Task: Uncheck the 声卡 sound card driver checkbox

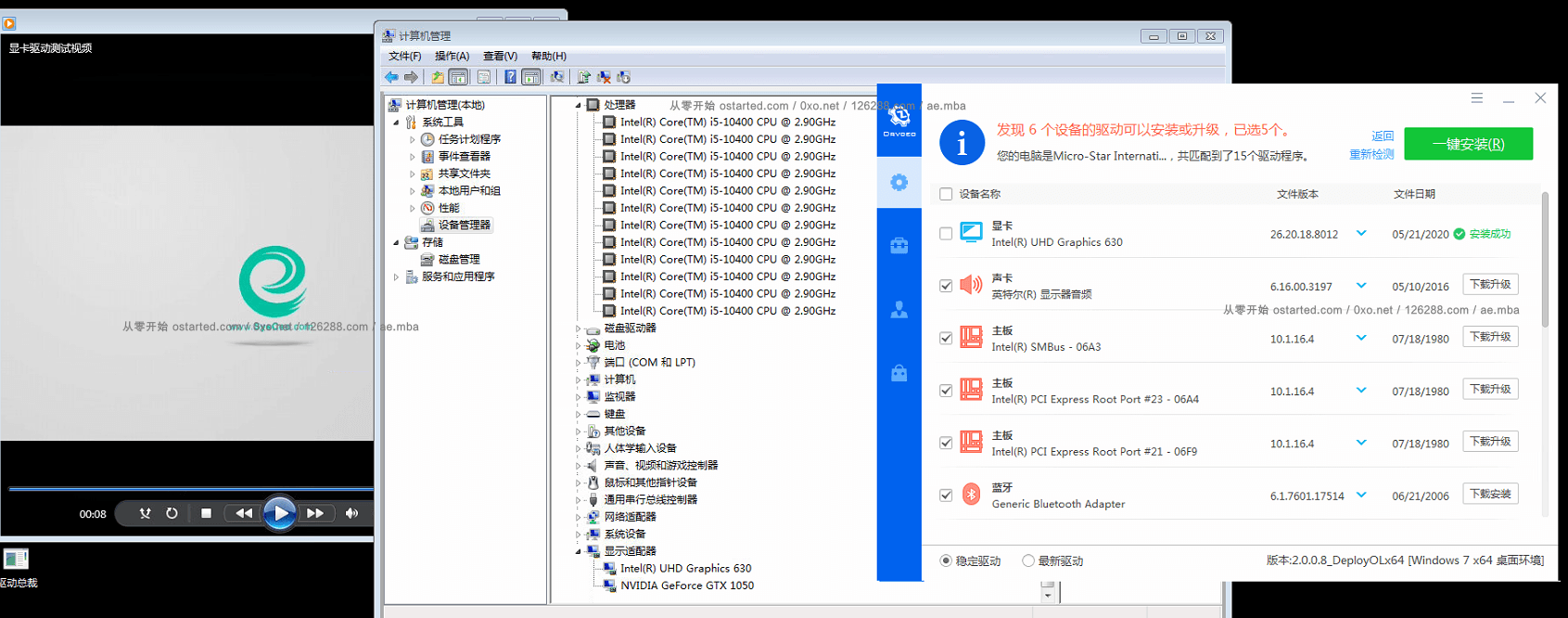Action: 946,286
